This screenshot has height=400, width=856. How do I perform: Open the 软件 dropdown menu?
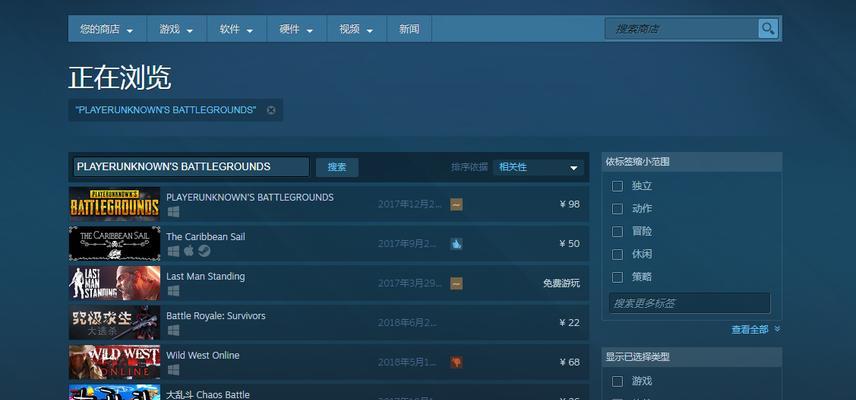pyautogui.click(x=236, y=29)
